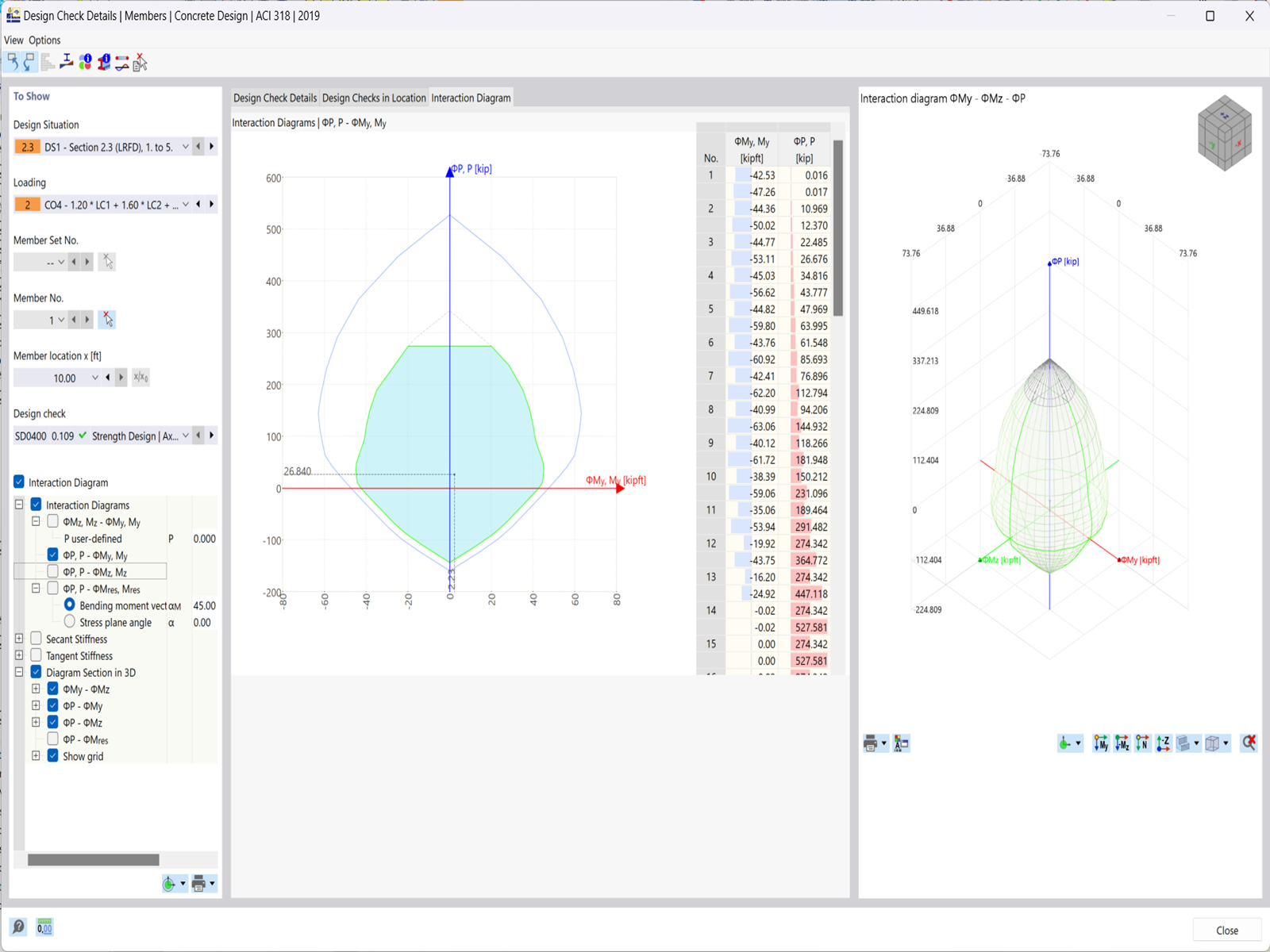
Task: Click the reset zoom icon below the 3D diagram
Action: coord(1248,743)
